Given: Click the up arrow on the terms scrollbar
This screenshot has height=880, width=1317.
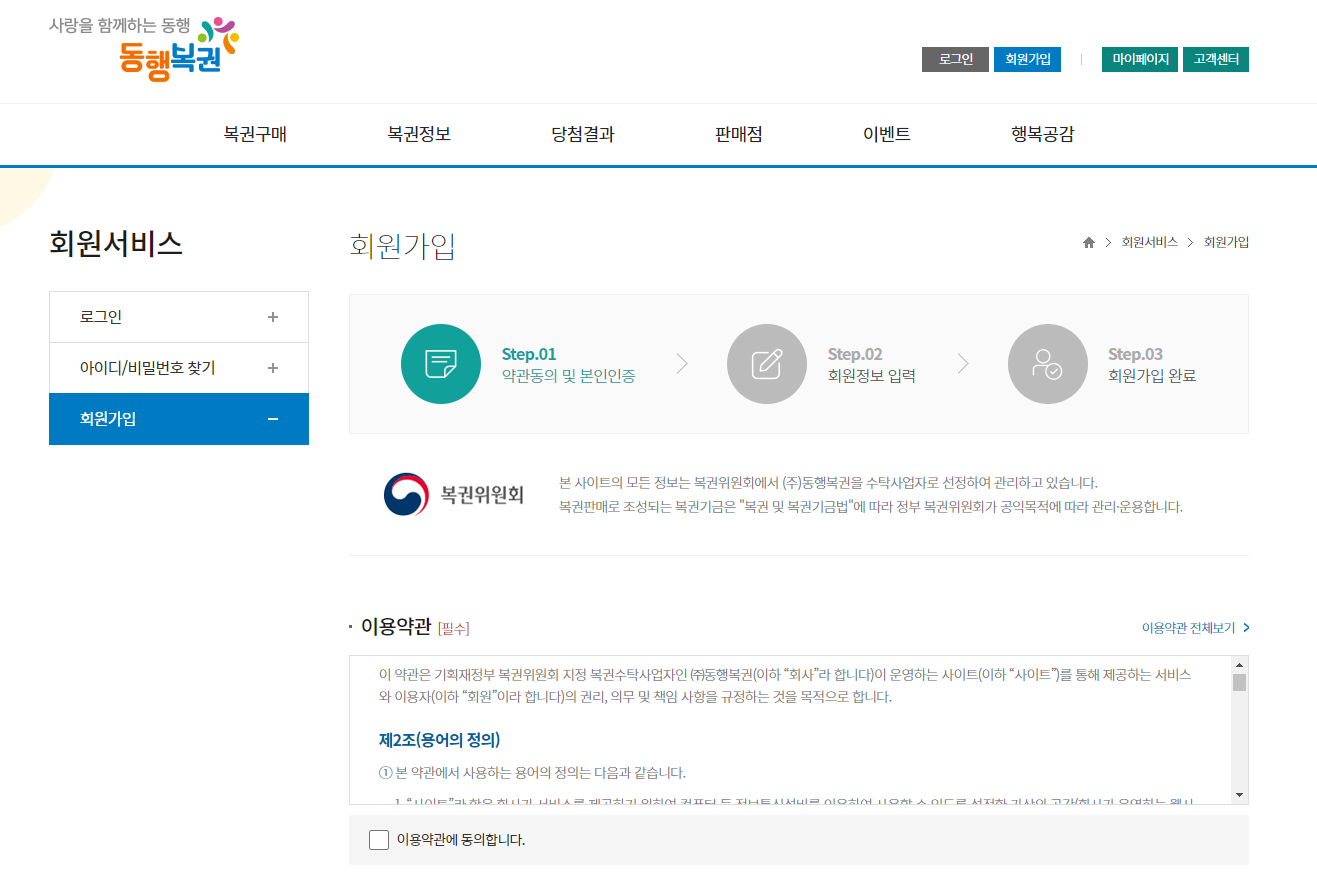Looking at the screenshot, I should tap(1238, 666).
